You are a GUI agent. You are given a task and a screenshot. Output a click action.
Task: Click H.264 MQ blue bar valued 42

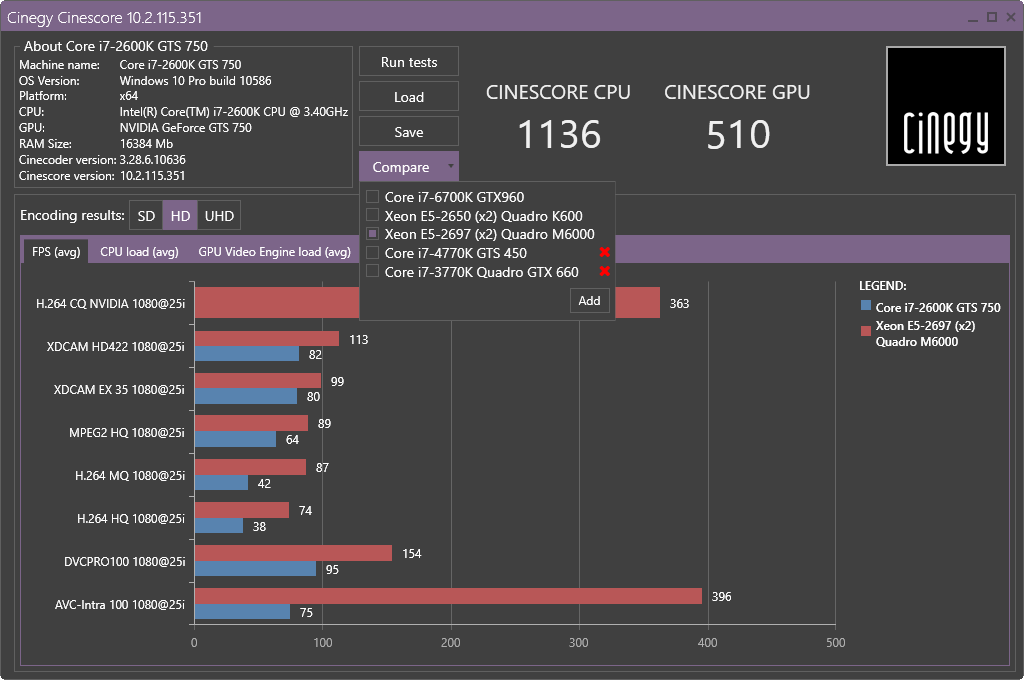[x=221, y=483]
